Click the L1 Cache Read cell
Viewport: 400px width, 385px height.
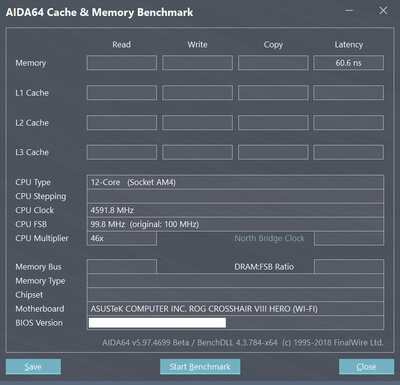(x=122, y=93)
